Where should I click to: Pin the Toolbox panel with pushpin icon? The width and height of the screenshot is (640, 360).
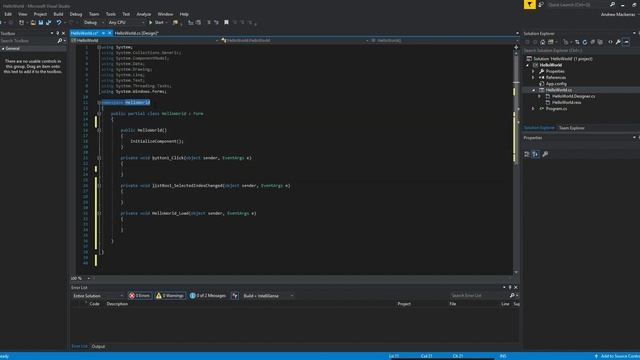[x=58, y=33]
